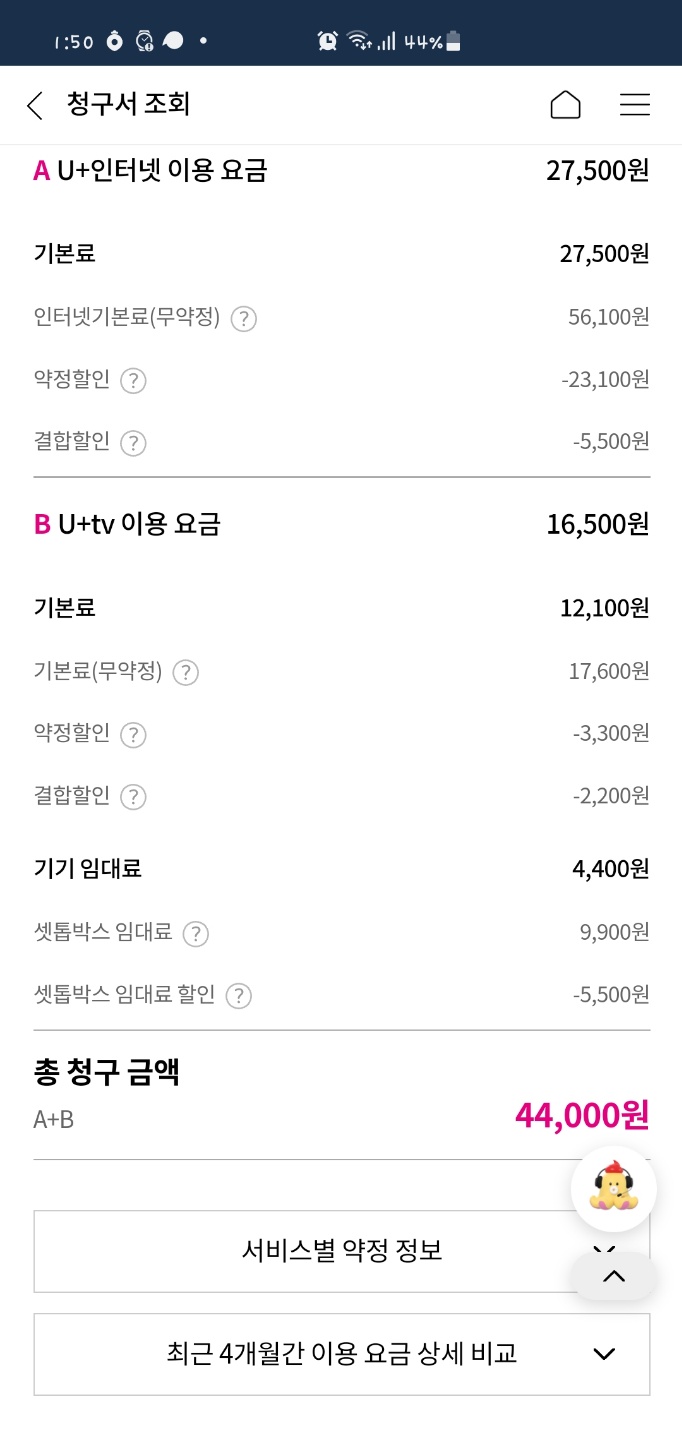Image resolution: width=682 pixels, height=1440 pixels.
Task: Tap help icon for U+tv 약정할인
Action: click(133, 735)
